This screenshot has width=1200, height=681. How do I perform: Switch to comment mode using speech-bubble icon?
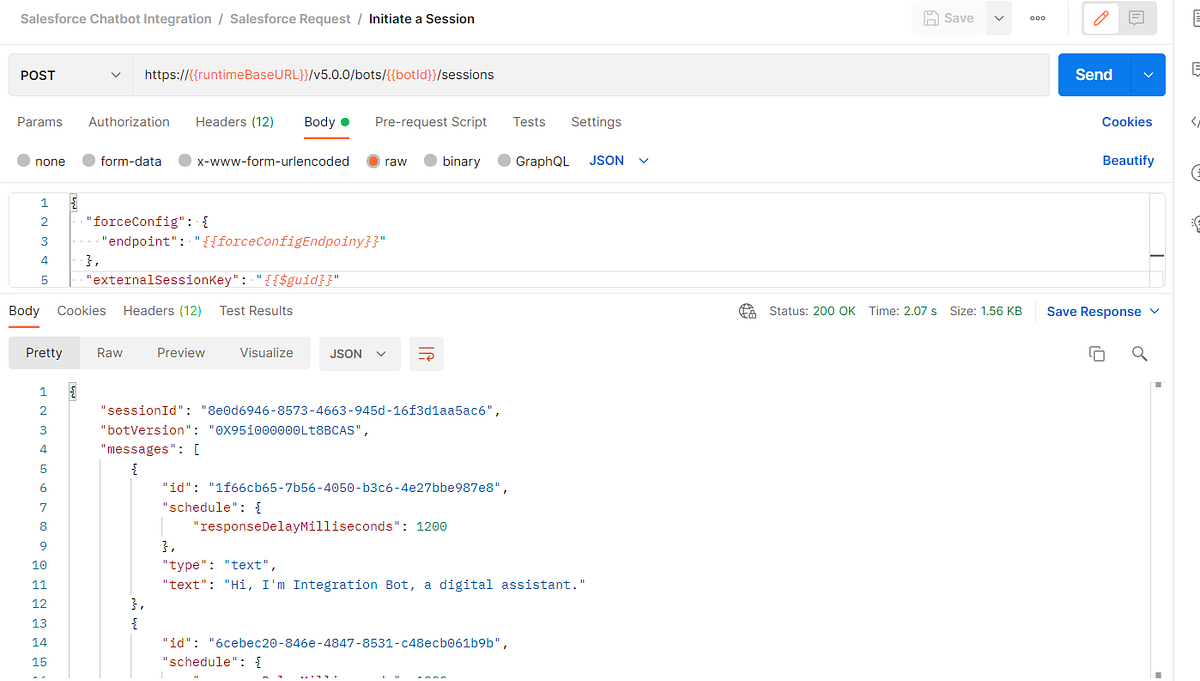[x=1135, y=18]
